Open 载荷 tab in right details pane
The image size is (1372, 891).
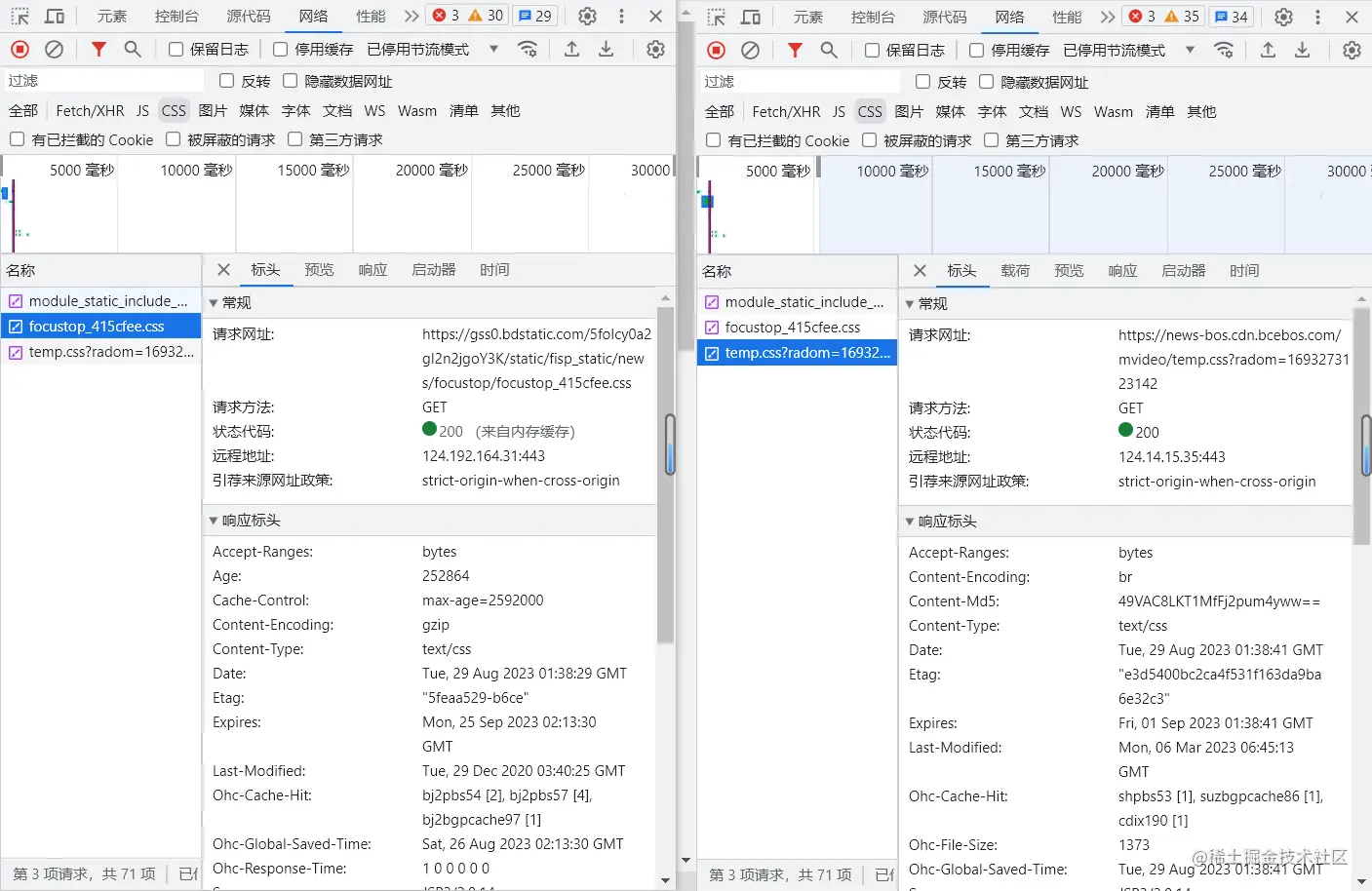[x=1015, y=271]
